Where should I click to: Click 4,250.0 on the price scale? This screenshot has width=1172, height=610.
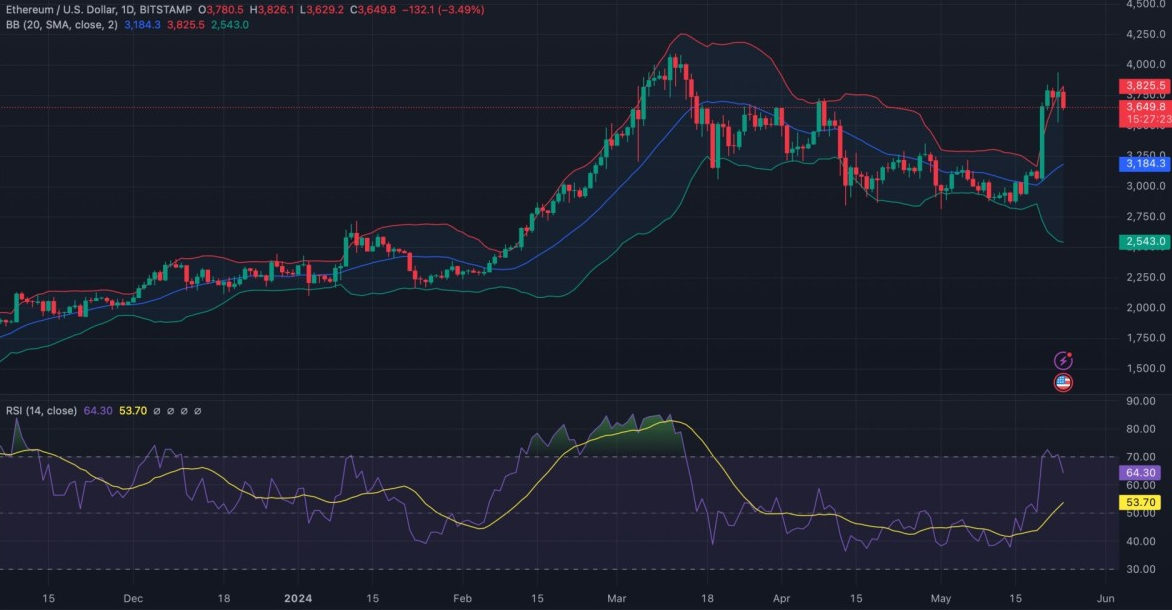click(x=1146, y=34)
